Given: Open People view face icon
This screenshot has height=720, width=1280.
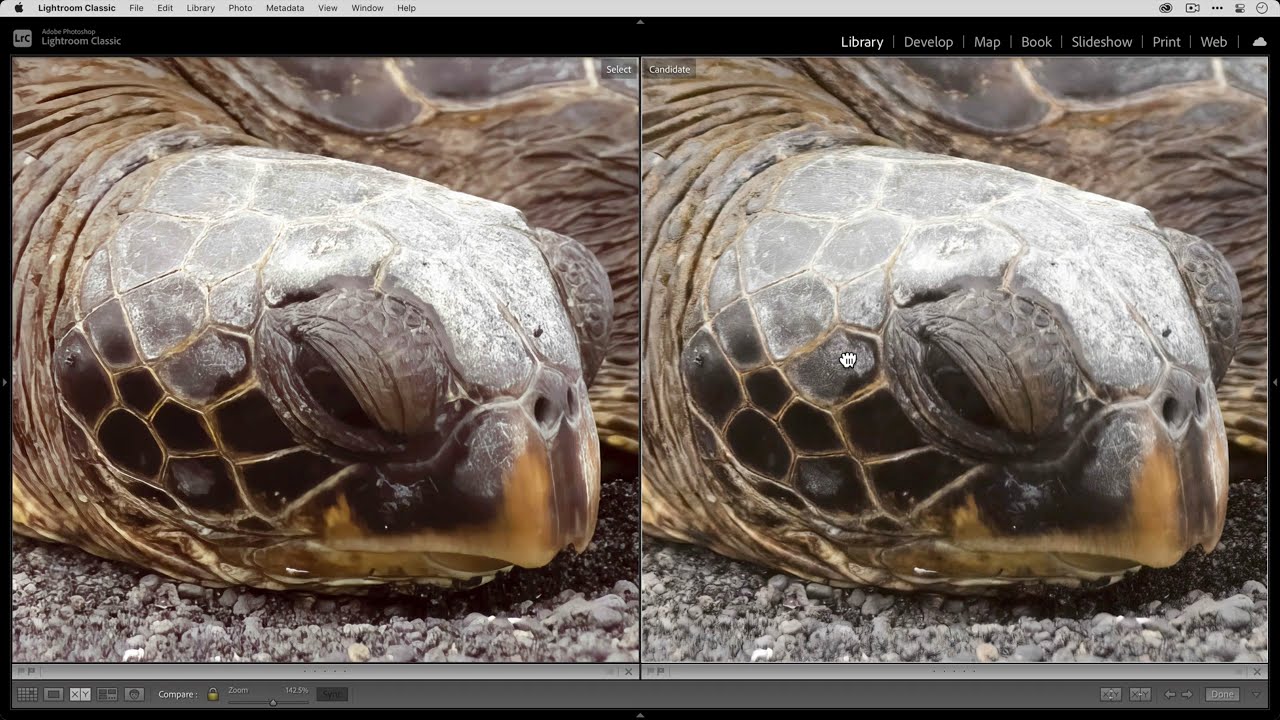Looking at the screenshot, I should click(134, 694).
